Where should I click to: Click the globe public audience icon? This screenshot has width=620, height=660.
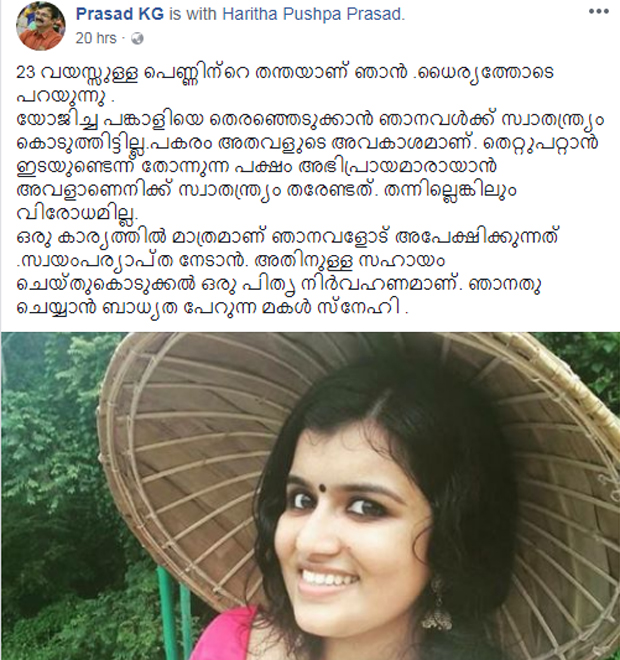point(137,39)
